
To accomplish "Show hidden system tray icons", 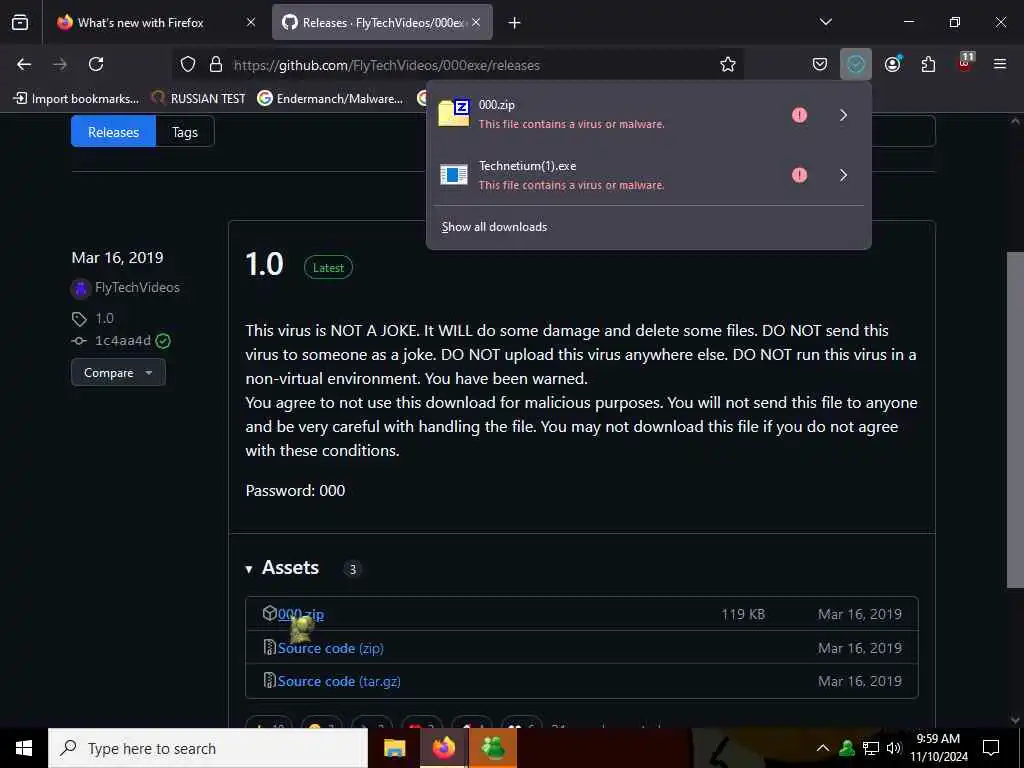I will tap(823, 748).
